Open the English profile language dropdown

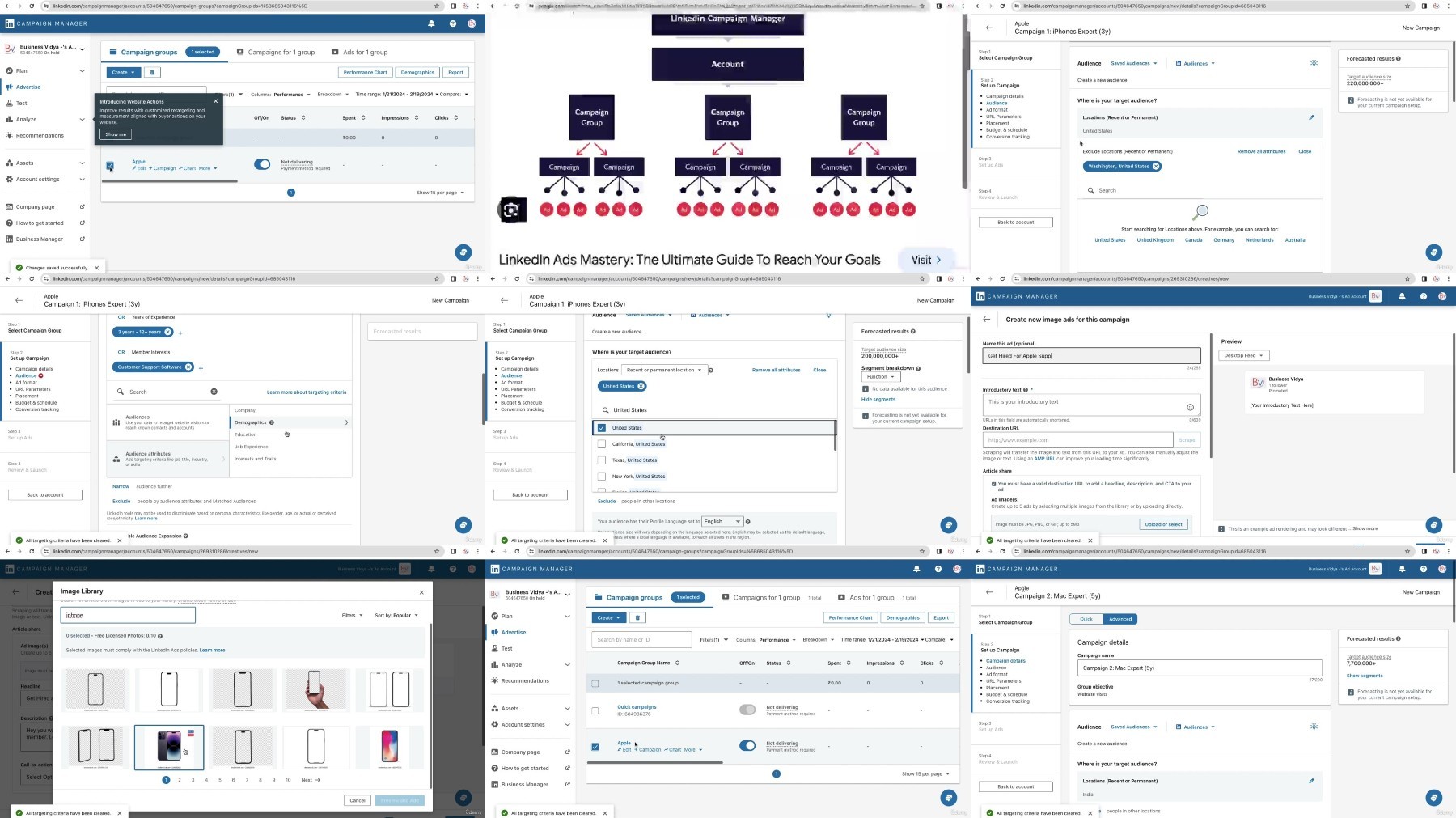(722, 522)
